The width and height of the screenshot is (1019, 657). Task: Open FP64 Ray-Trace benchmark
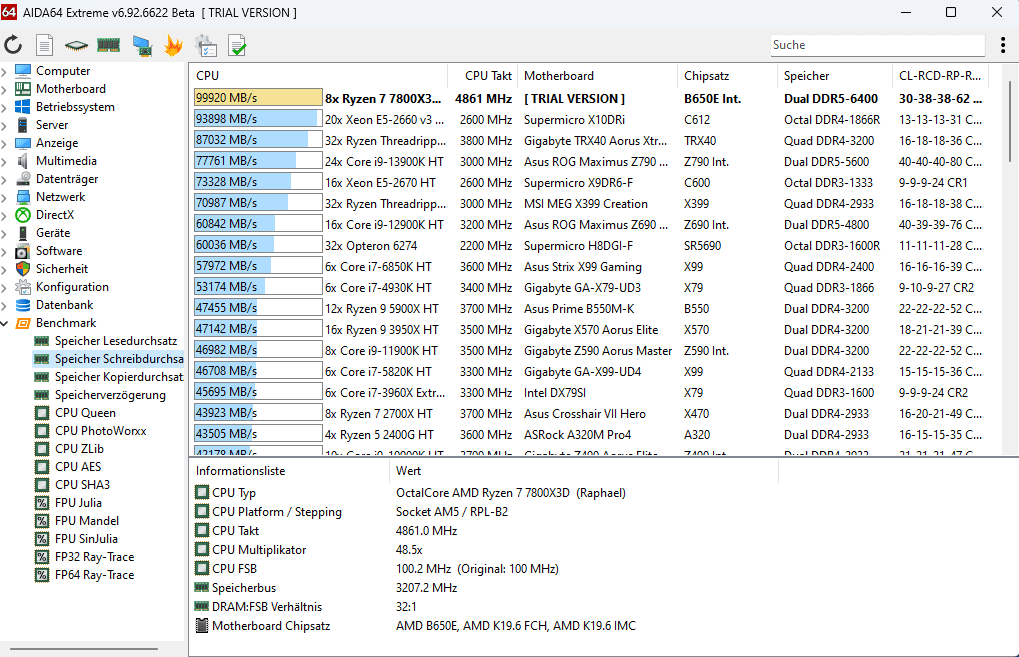click(x=94, y=574)
